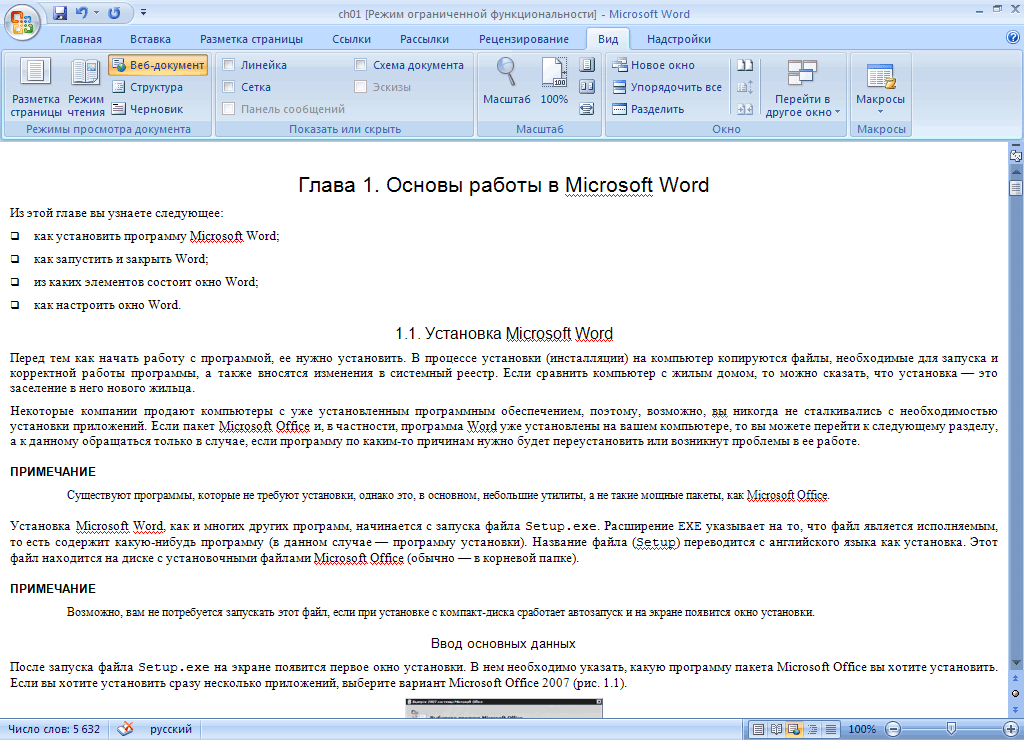
Task: Click the Макросы icon
Action: click(880, 76)
